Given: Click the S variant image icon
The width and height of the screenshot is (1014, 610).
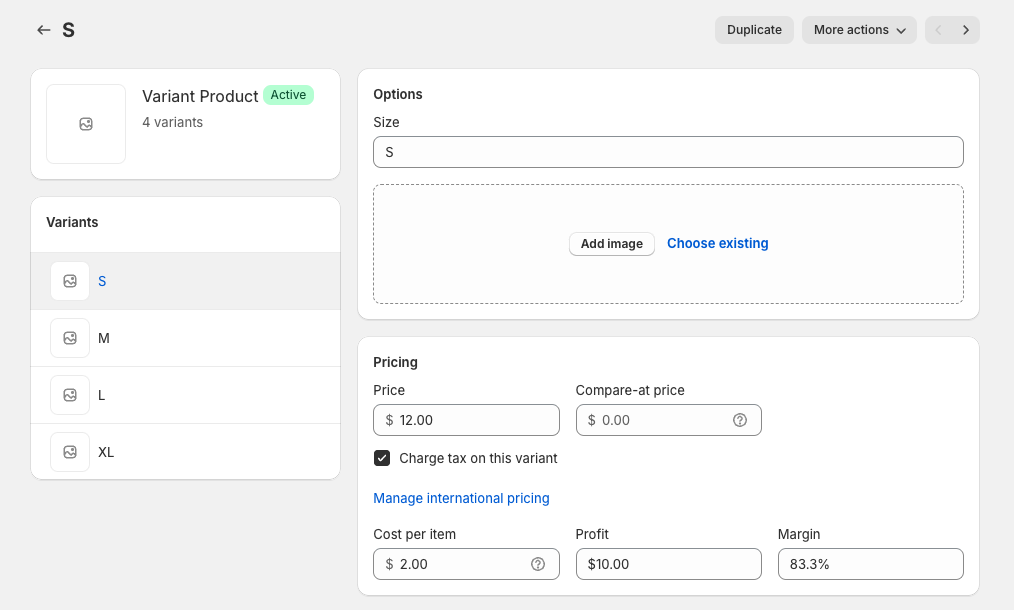Looking at the screenshot, I should click(x=70, y=281).
